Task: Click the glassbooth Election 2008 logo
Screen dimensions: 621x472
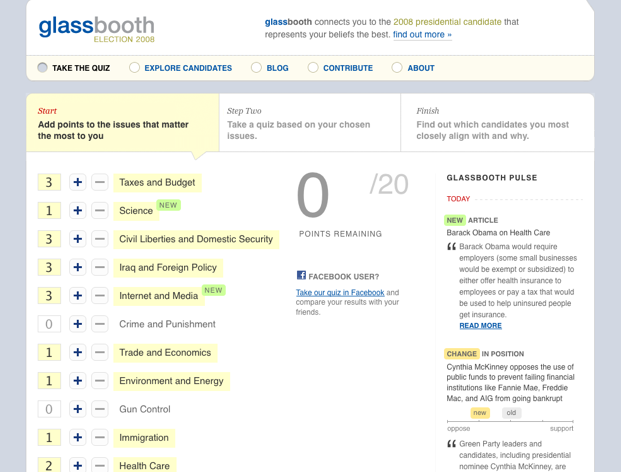Action: click(x=96, y=29)
